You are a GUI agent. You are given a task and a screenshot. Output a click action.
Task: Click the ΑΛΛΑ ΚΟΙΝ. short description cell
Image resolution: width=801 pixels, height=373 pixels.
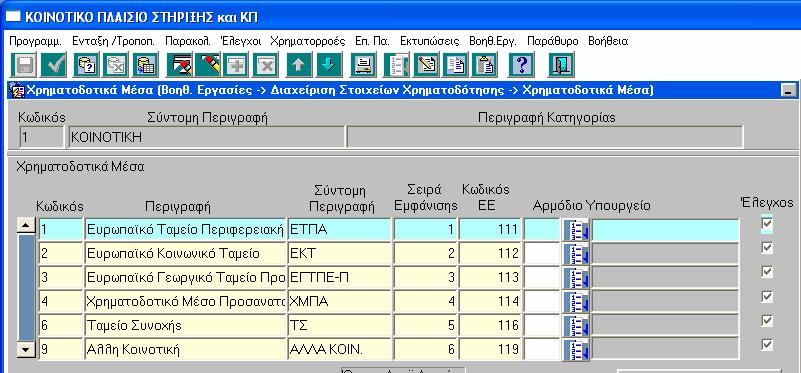point(340,350)
